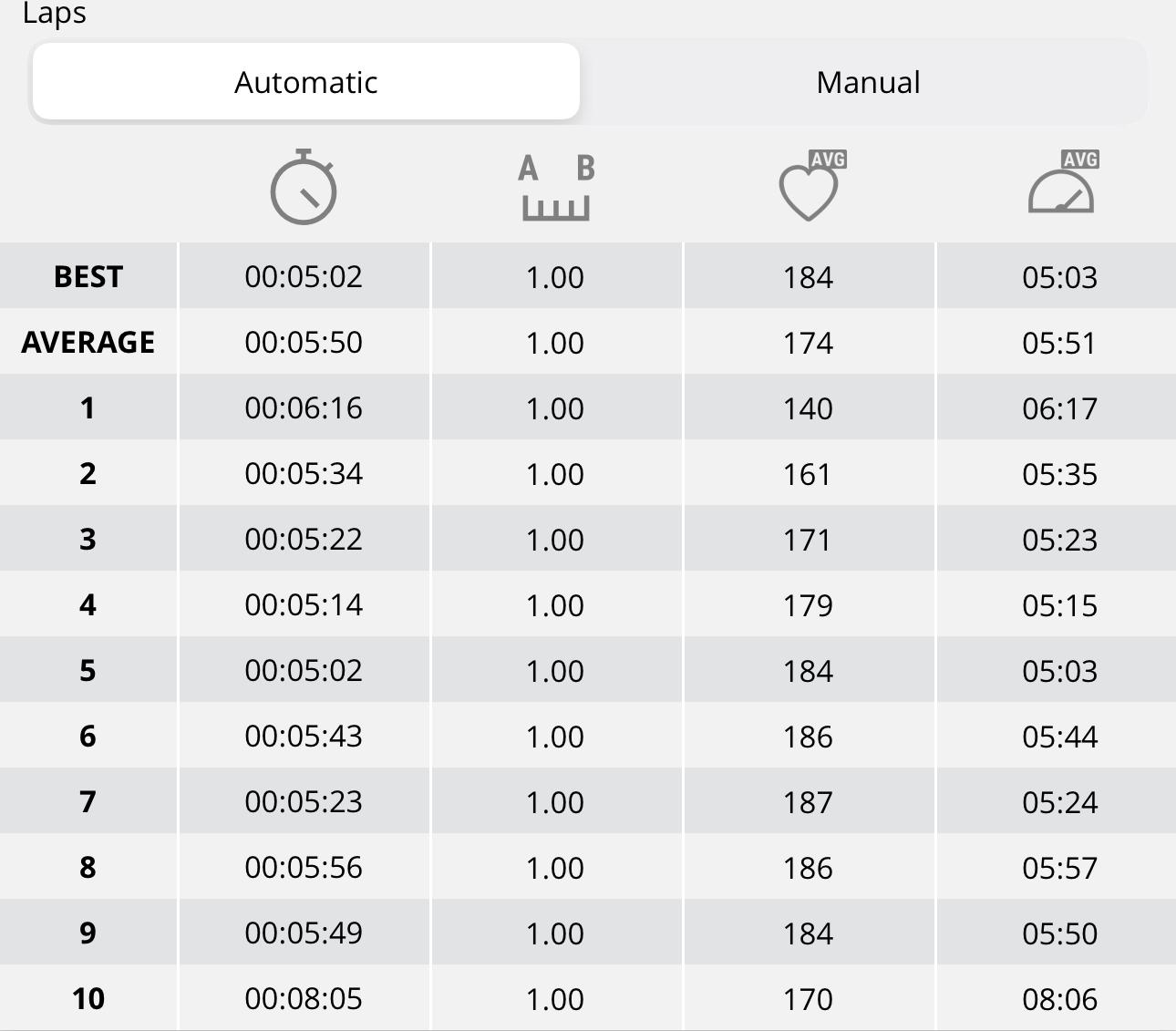Select lap 8 row number

coord(88,867)
